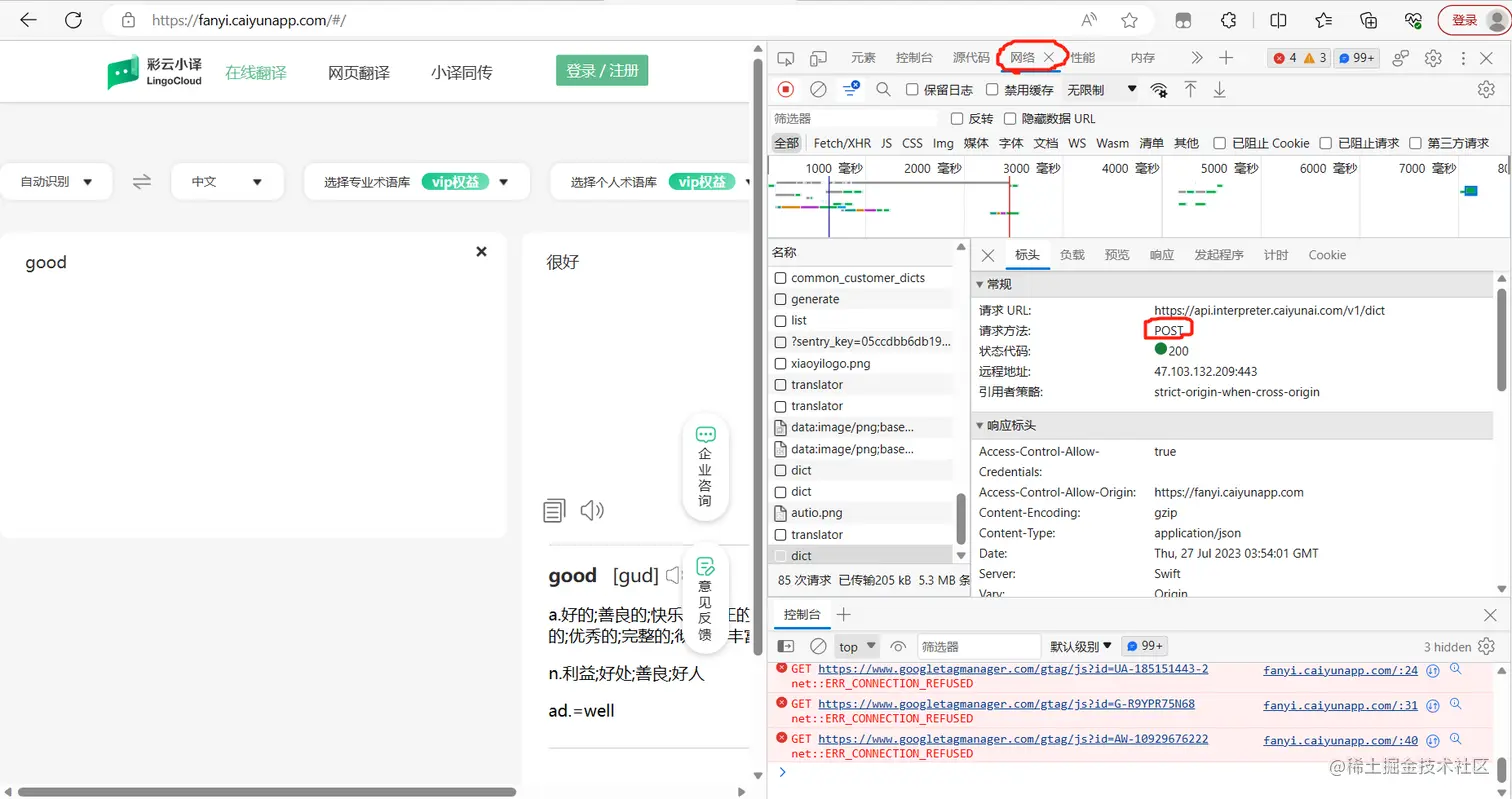Check 已阻止 Cookie checkbox
Image resolution: width=1512 pixels, height=799 pixels.
pos(1219,143)
